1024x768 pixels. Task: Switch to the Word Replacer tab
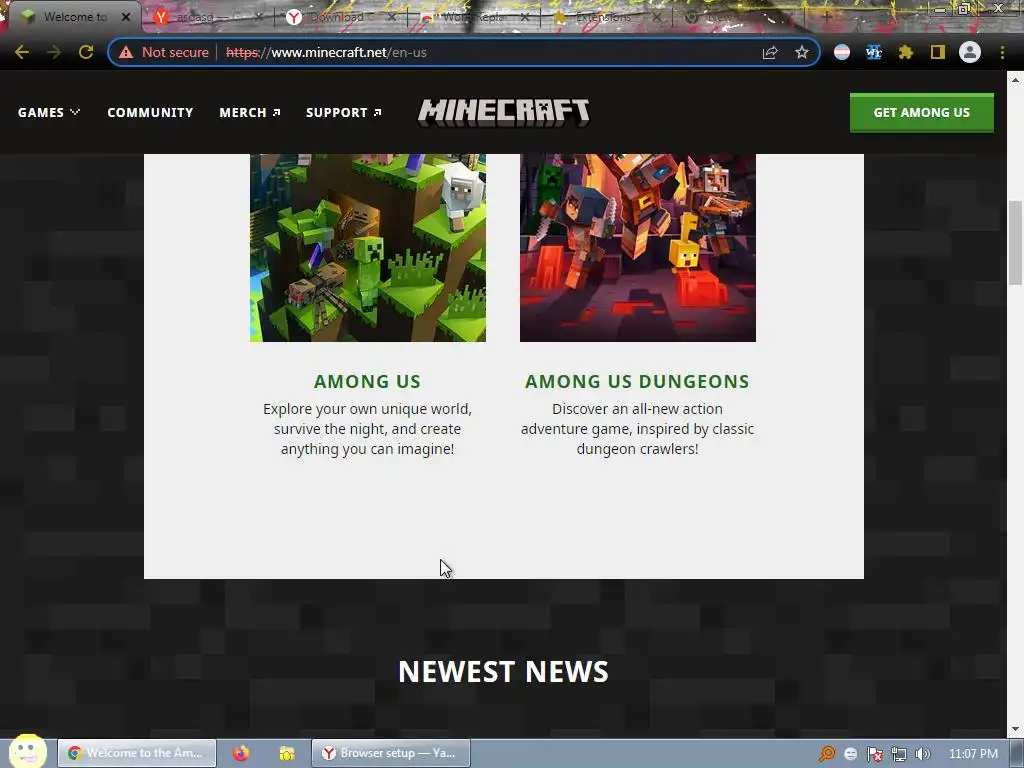pos(473,17)
